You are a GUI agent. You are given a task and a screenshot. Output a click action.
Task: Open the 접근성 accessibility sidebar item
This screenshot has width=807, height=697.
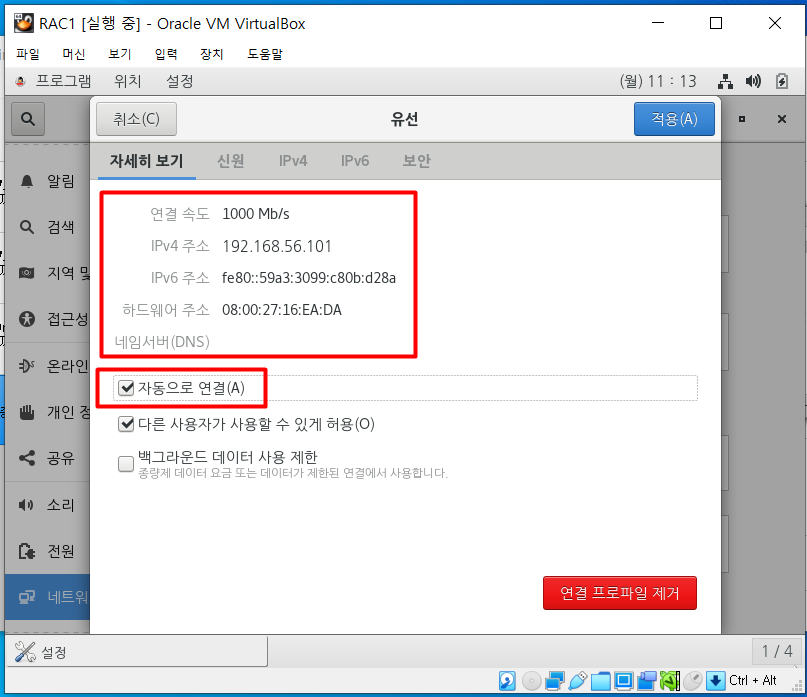coord(47,319)
